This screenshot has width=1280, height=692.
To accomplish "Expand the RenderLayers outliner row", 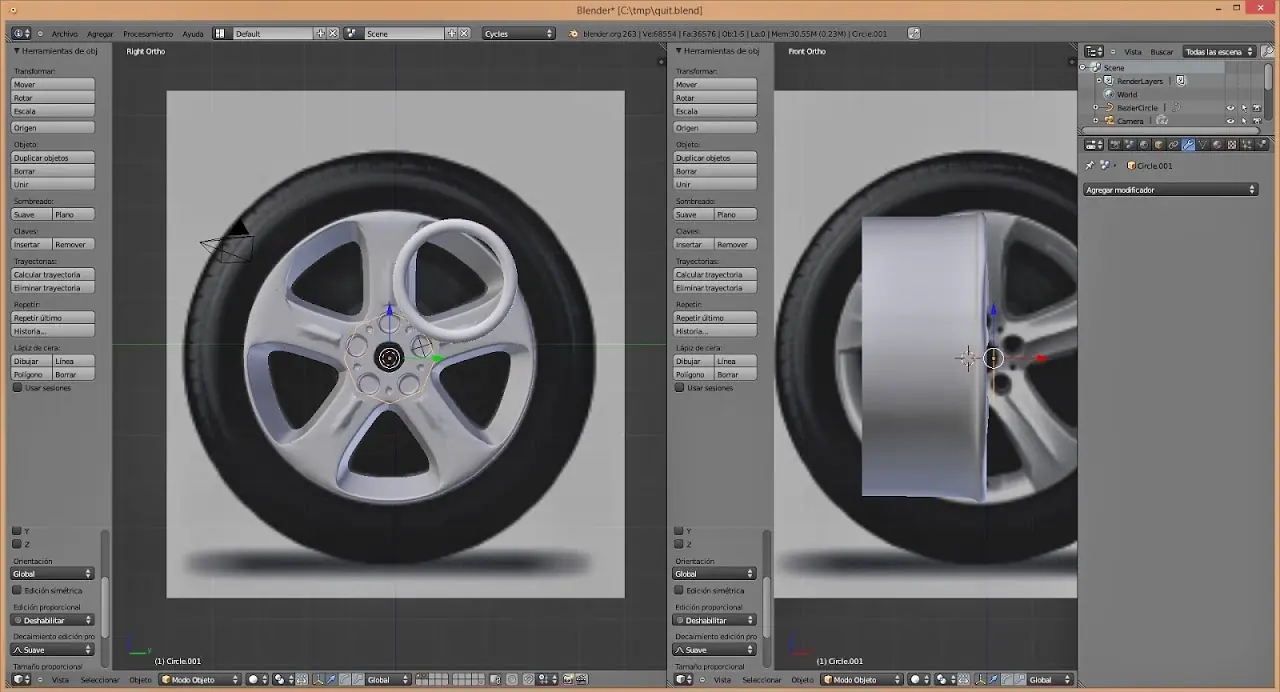I will (x=1099, y=81).
